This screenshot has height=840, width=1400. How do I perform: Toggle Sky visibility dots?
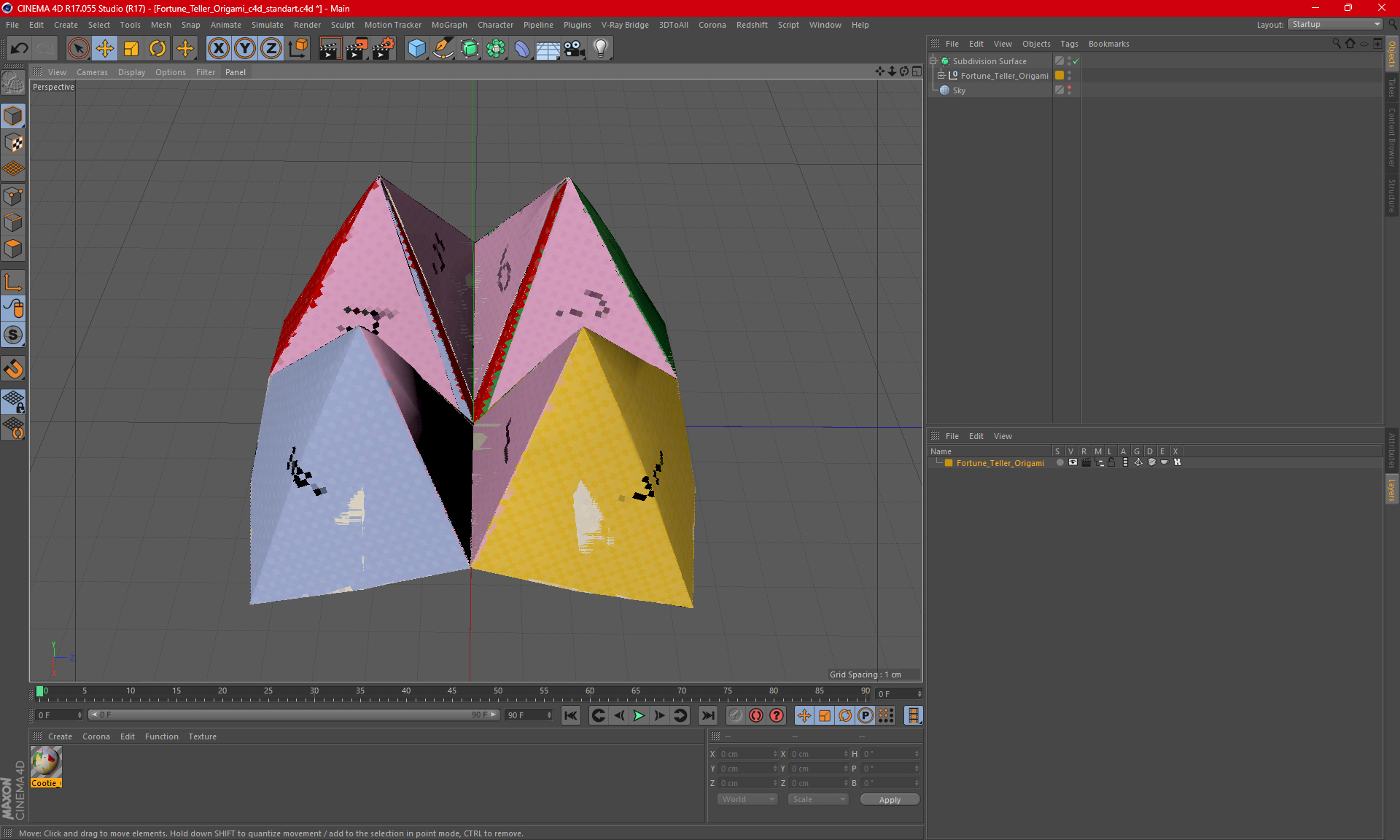(x=1069, y=90)
